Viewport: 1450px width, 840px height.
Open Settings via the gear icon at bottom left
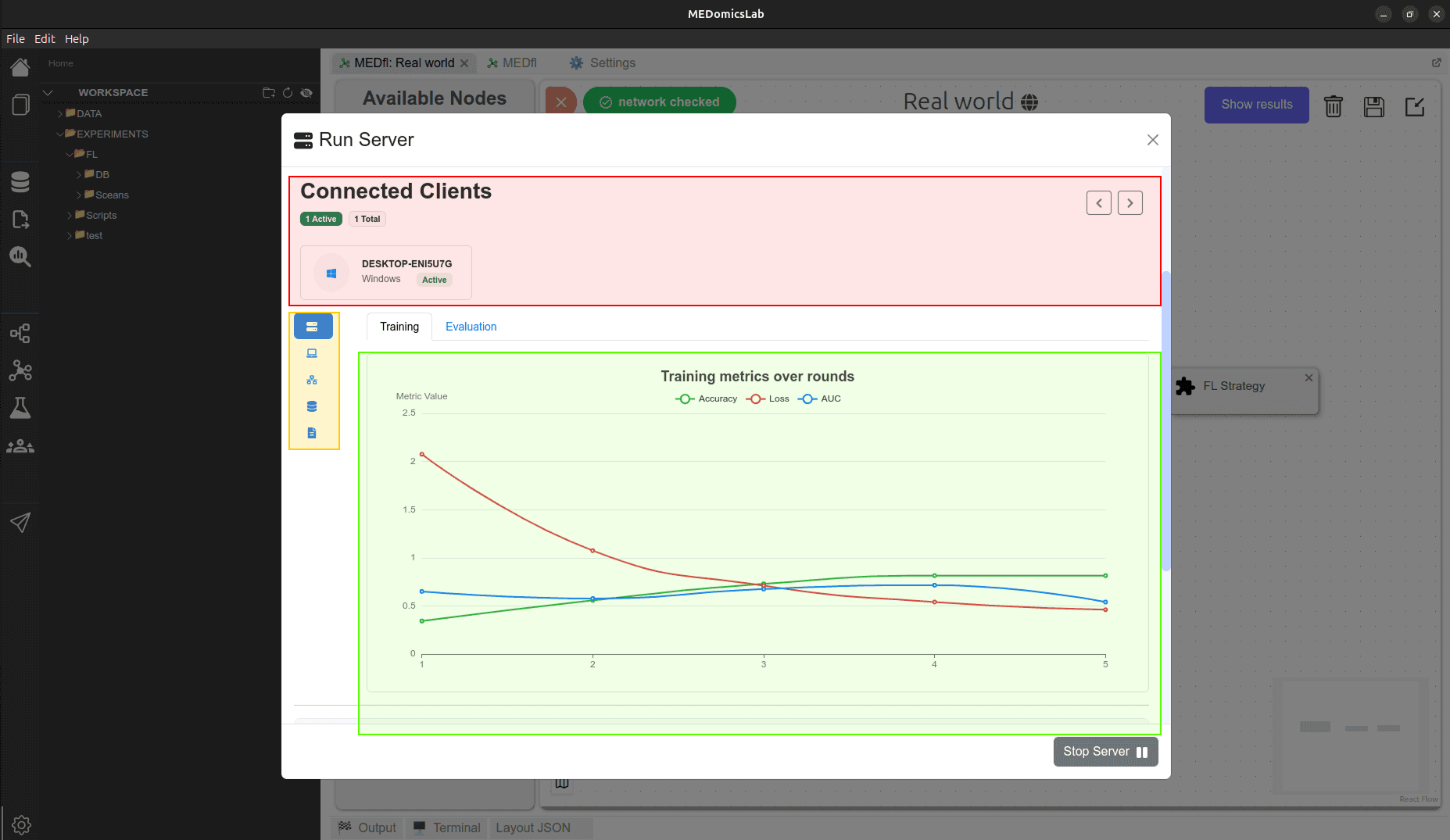click(21, 824)
